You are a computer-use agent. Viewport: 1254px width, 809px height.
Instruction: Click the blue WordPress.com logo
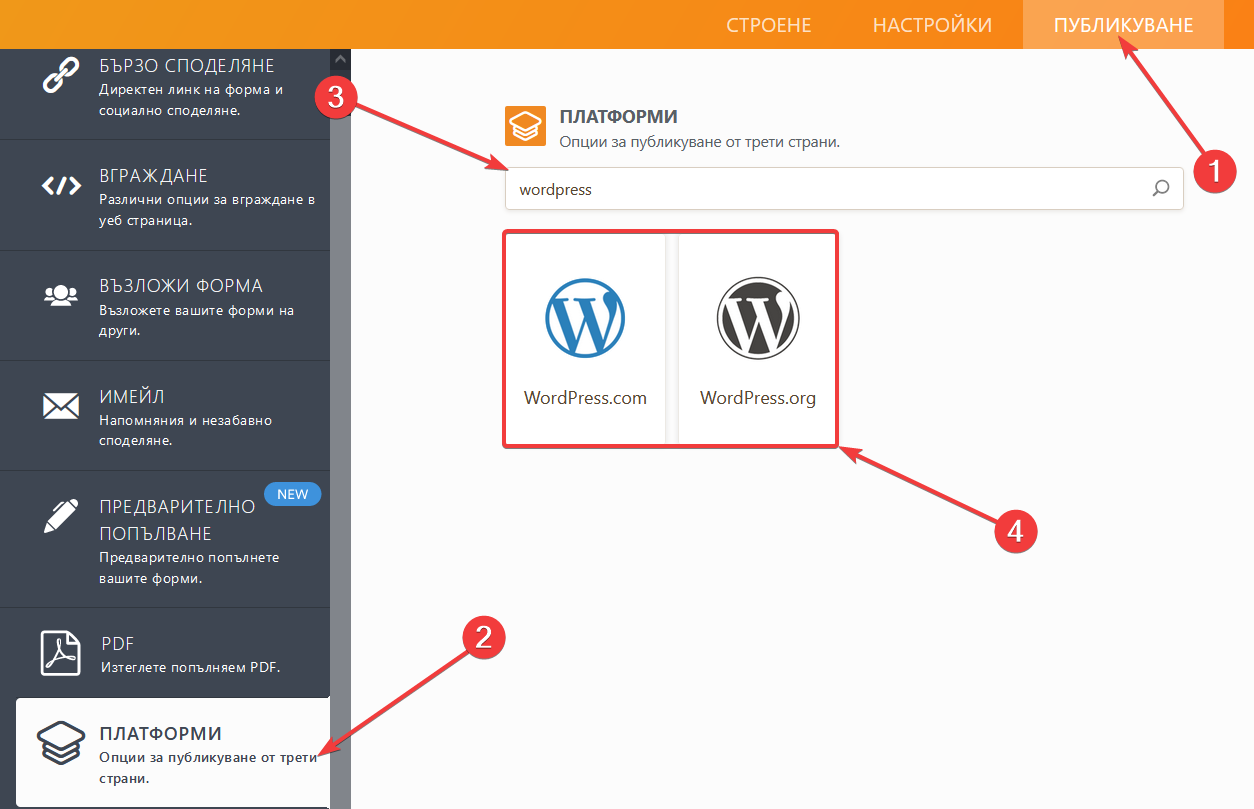(585, 317)
